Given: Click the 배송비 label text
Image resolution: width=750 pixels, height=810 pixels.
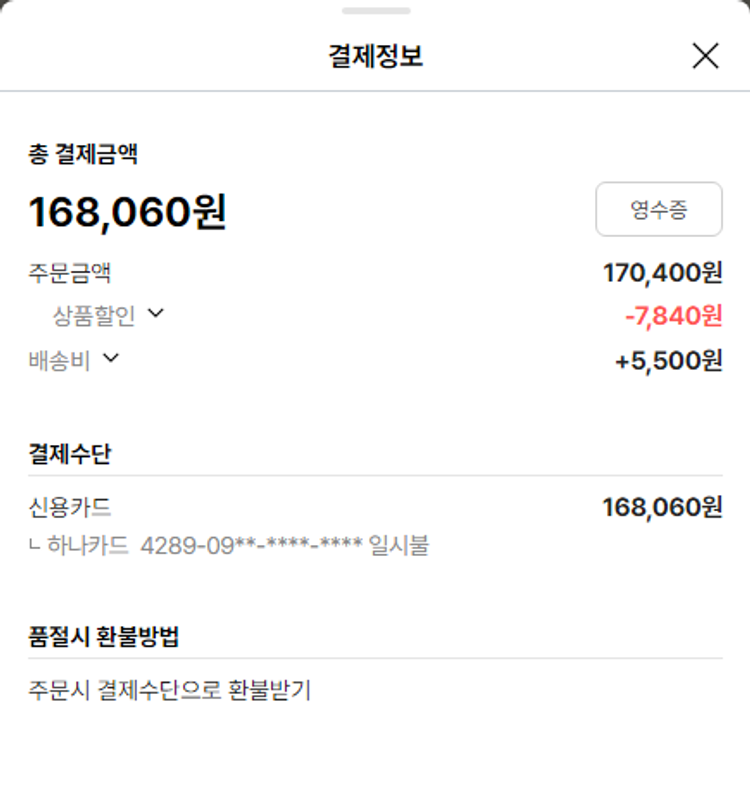Looking at the screenshot, I should (59, 360).
